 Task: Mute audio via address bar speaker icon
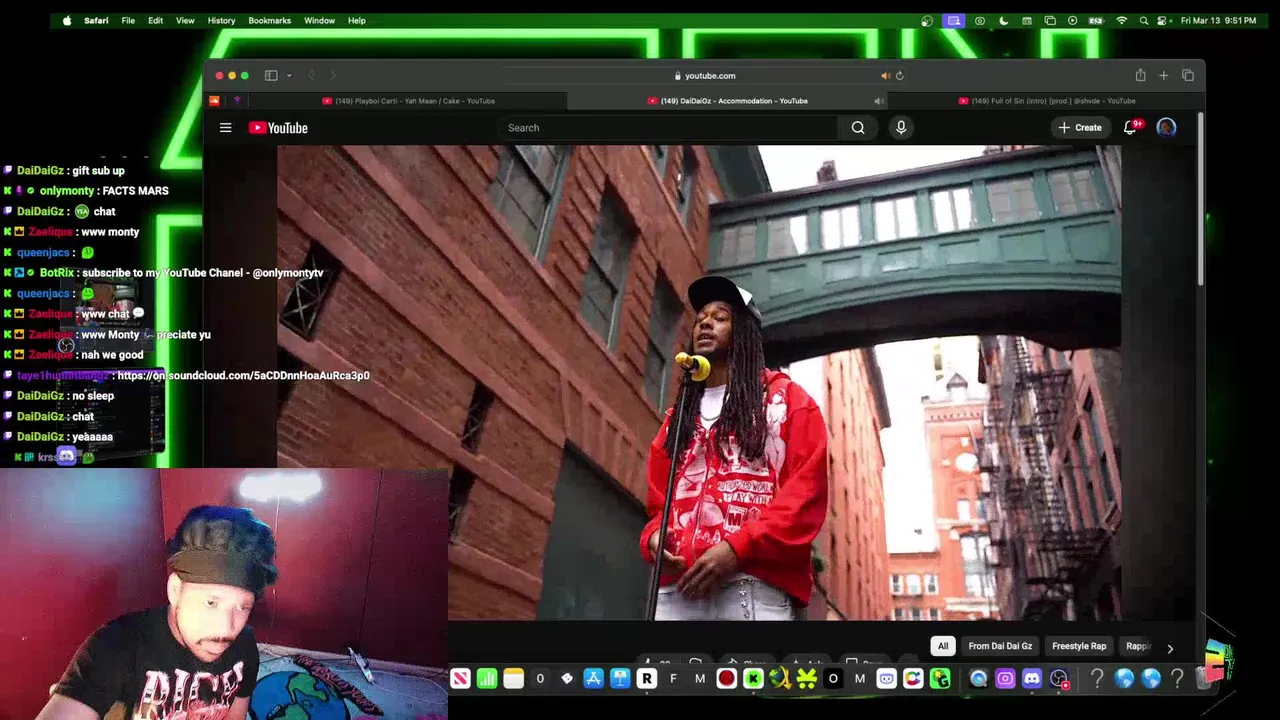[x=885, y=76]
